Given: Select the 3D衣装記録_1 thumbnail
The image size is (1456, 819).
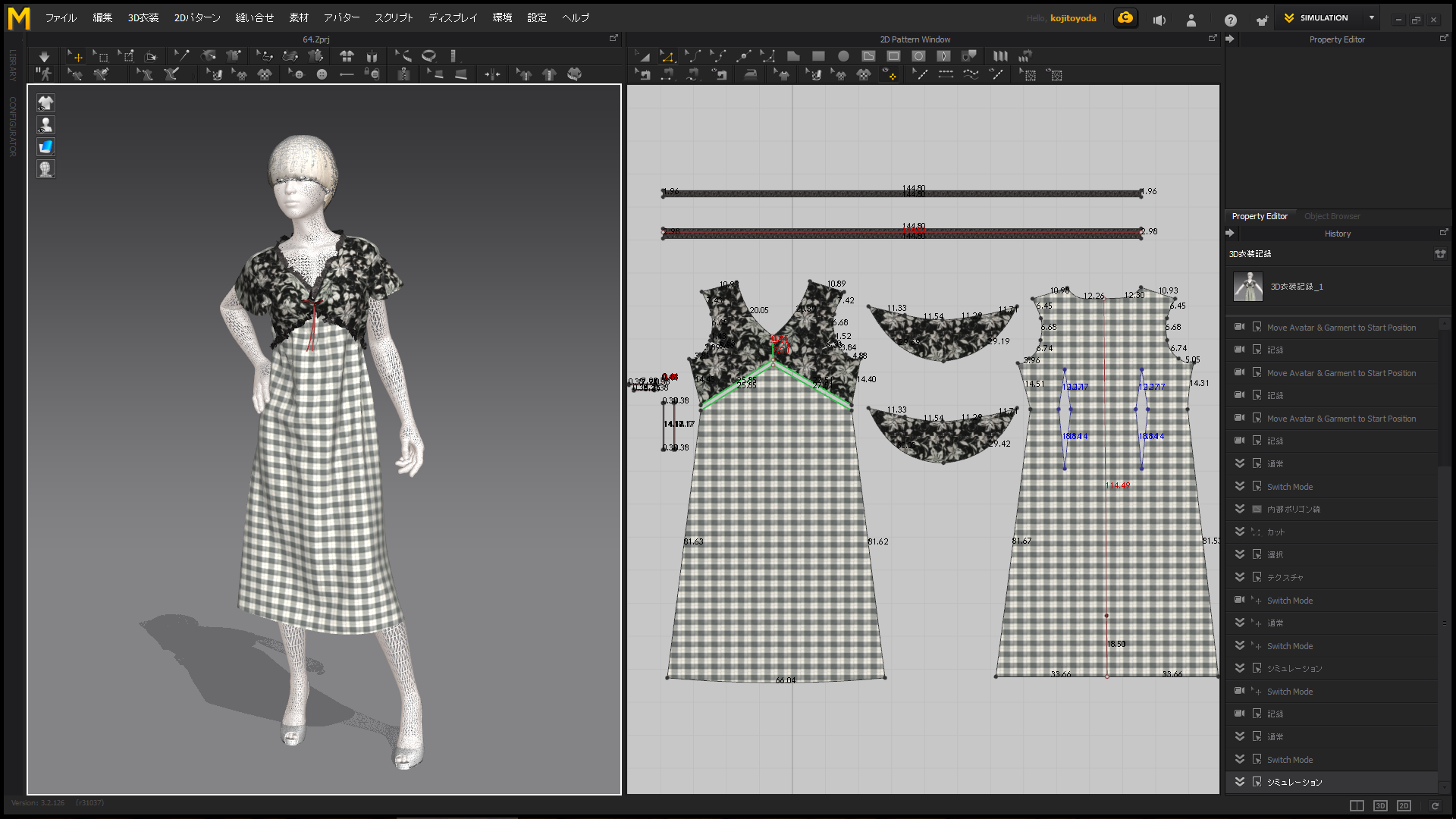Looking at the screenshot, I should pos(1248,287).
